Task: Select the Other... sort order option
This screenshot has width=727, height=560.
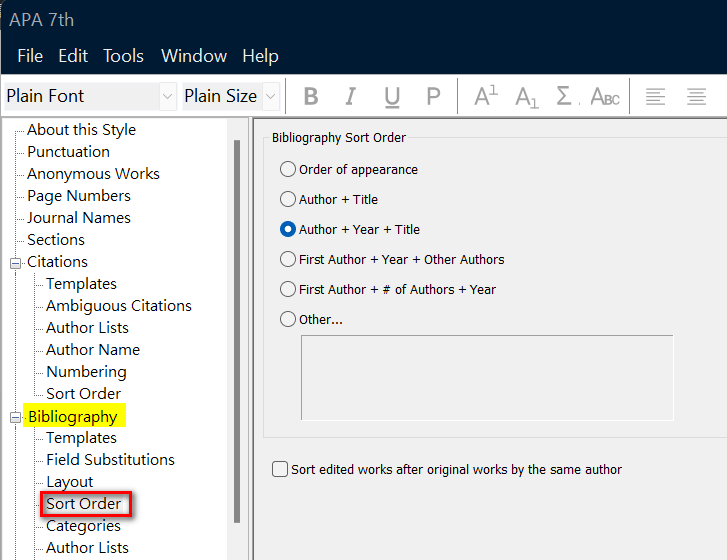Action: [x=287, y=319]
